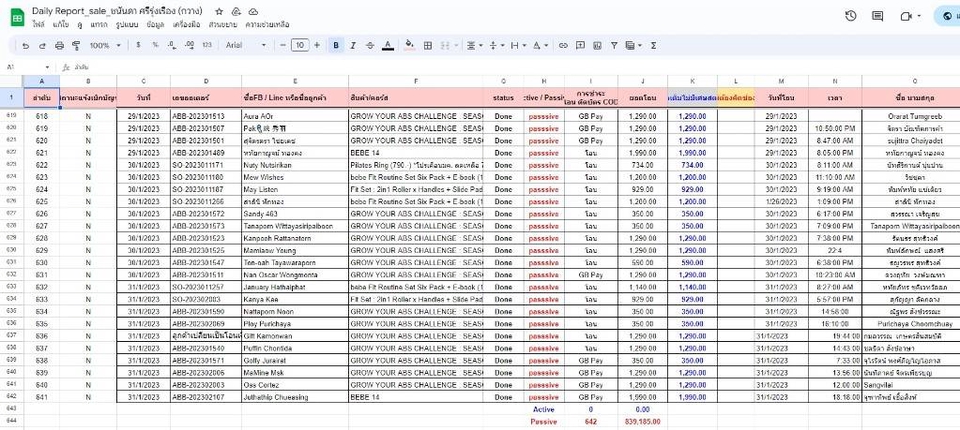Open the borders tool
The image size is (960, 430).
[x=428, y=45]
